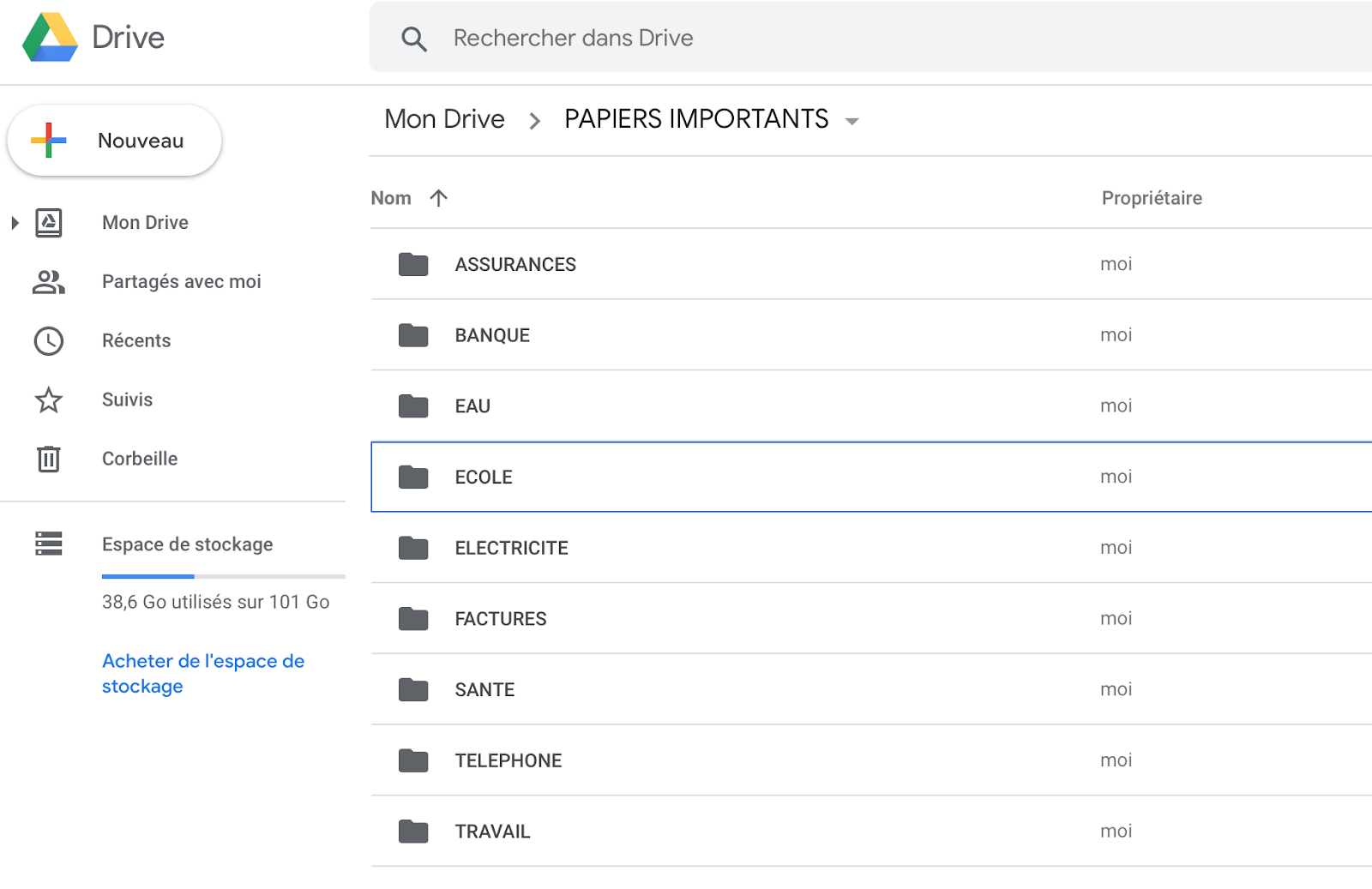Select the TRAVAIL folder icon
The height and width of the screenshot is (889, 1372).
[x=413, y=831]
